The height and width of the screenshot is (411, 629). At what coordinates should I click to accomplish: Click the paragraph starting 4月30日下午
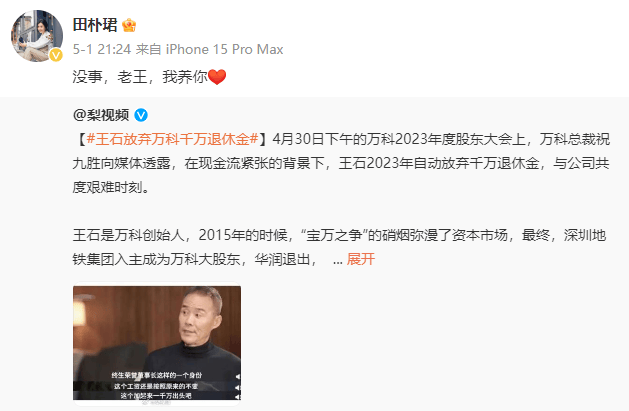341,163
